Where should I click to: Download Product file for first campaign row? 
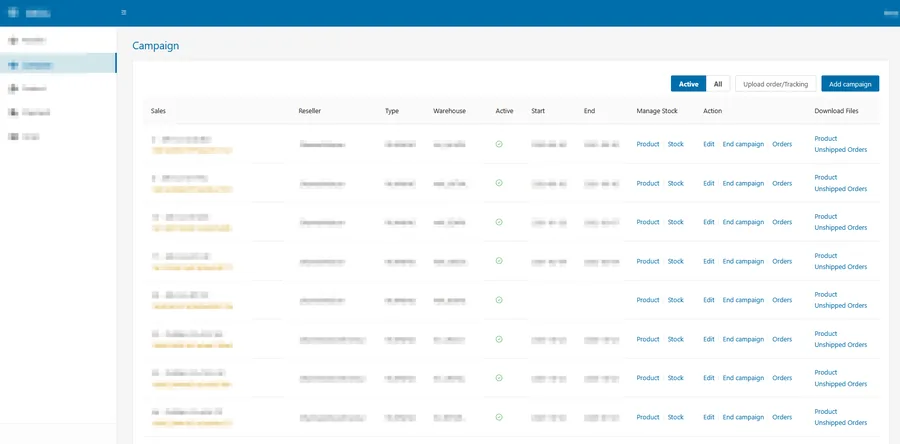pos(825,138)
